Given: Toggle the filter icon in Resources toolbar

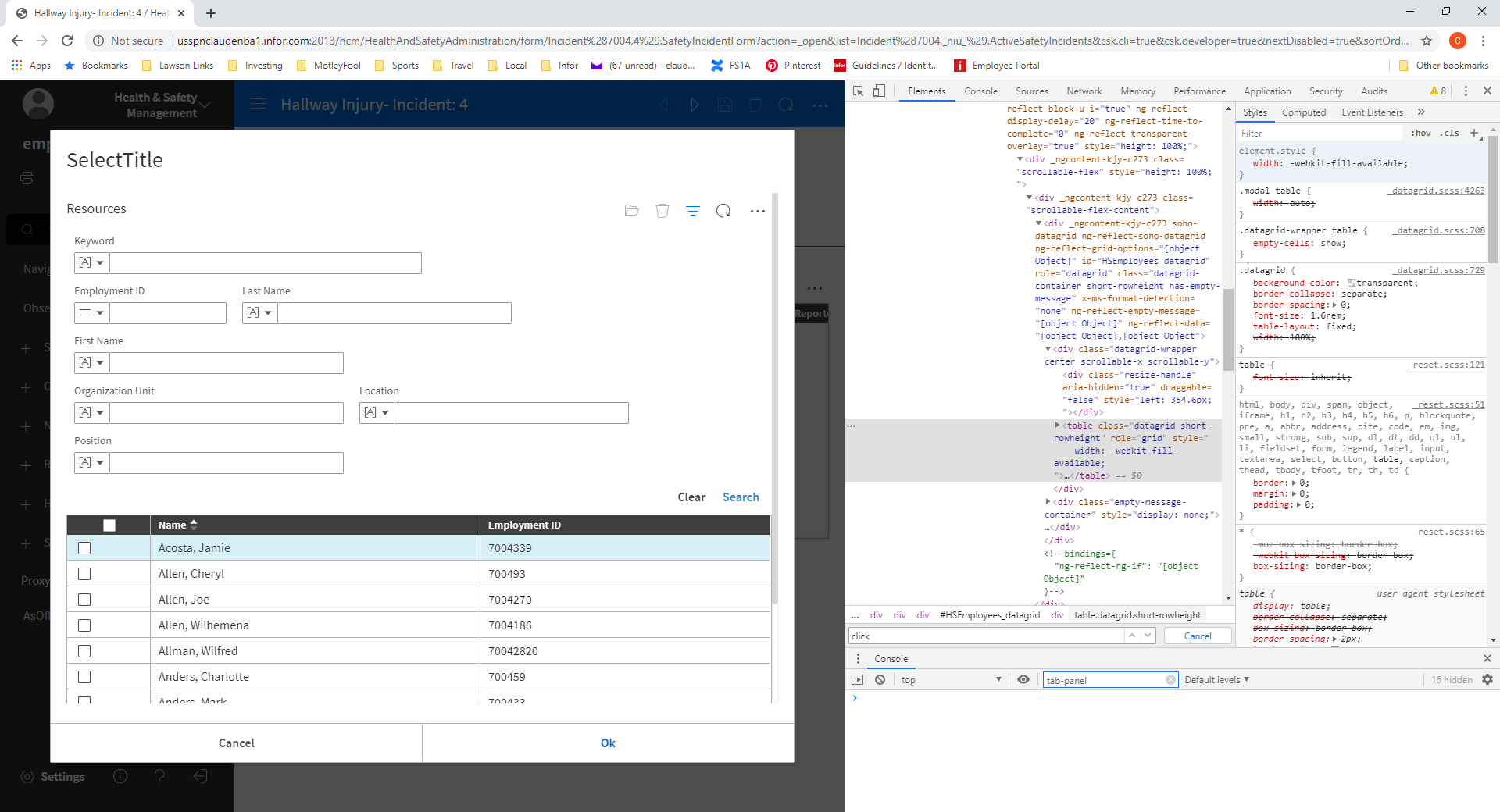Looking at the screenshot, I should point(693,211).
